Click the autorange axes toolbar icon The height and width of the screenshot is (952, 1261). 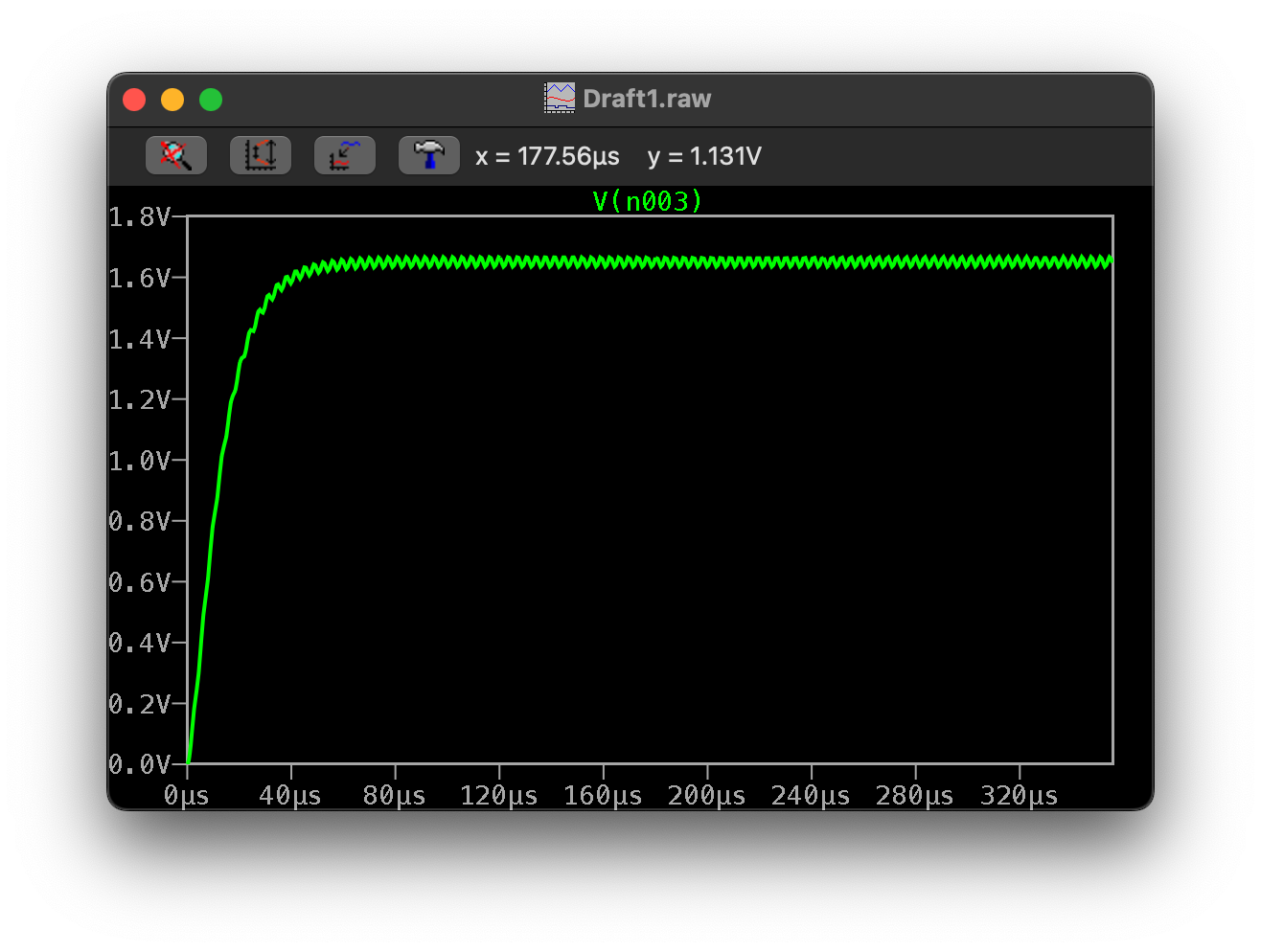point(261,155)
